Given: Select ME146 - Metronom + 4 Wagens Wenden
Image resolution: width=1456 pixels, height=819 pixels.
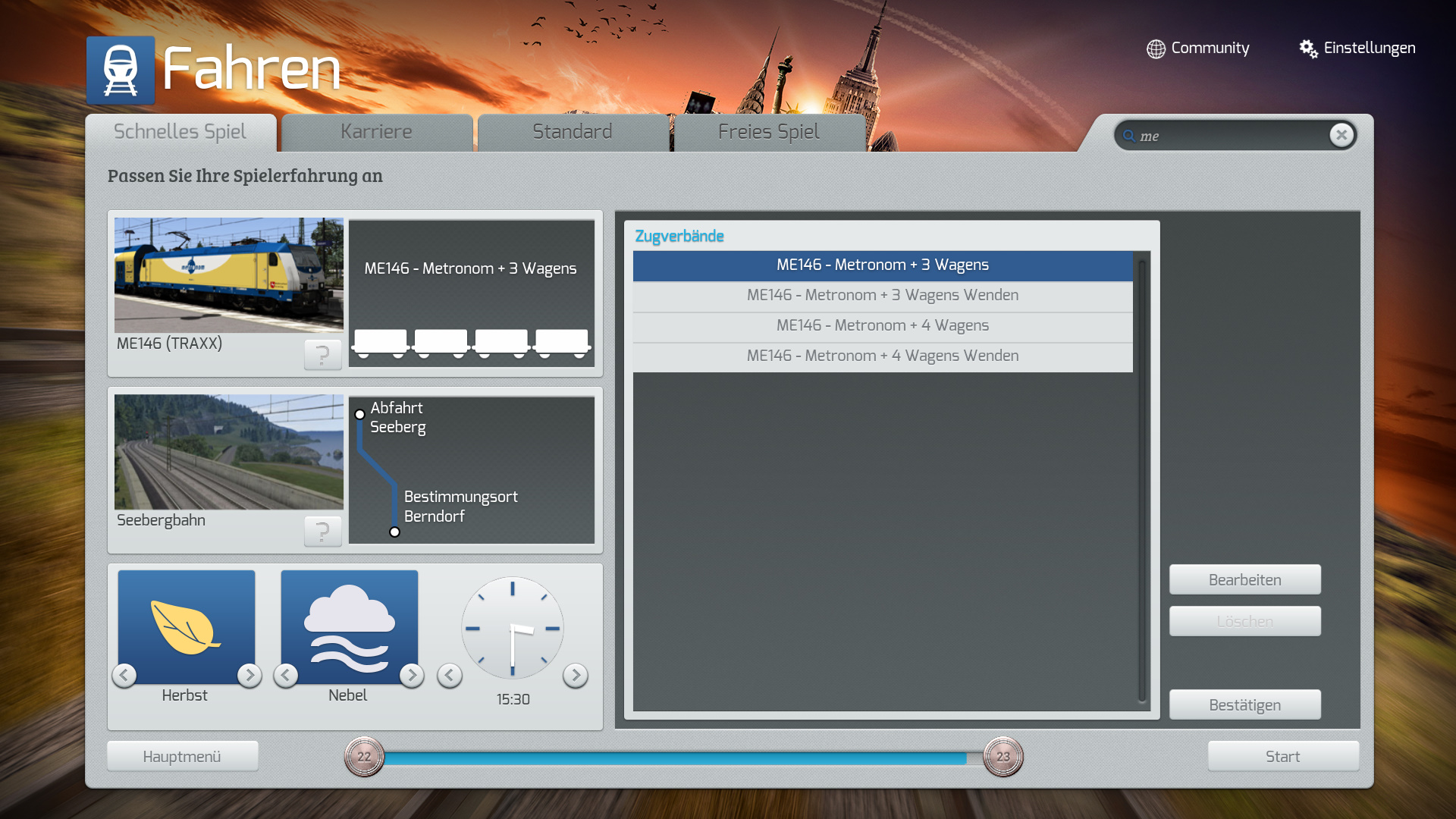Looking at the screenshot, I should (x=882, y=356).
